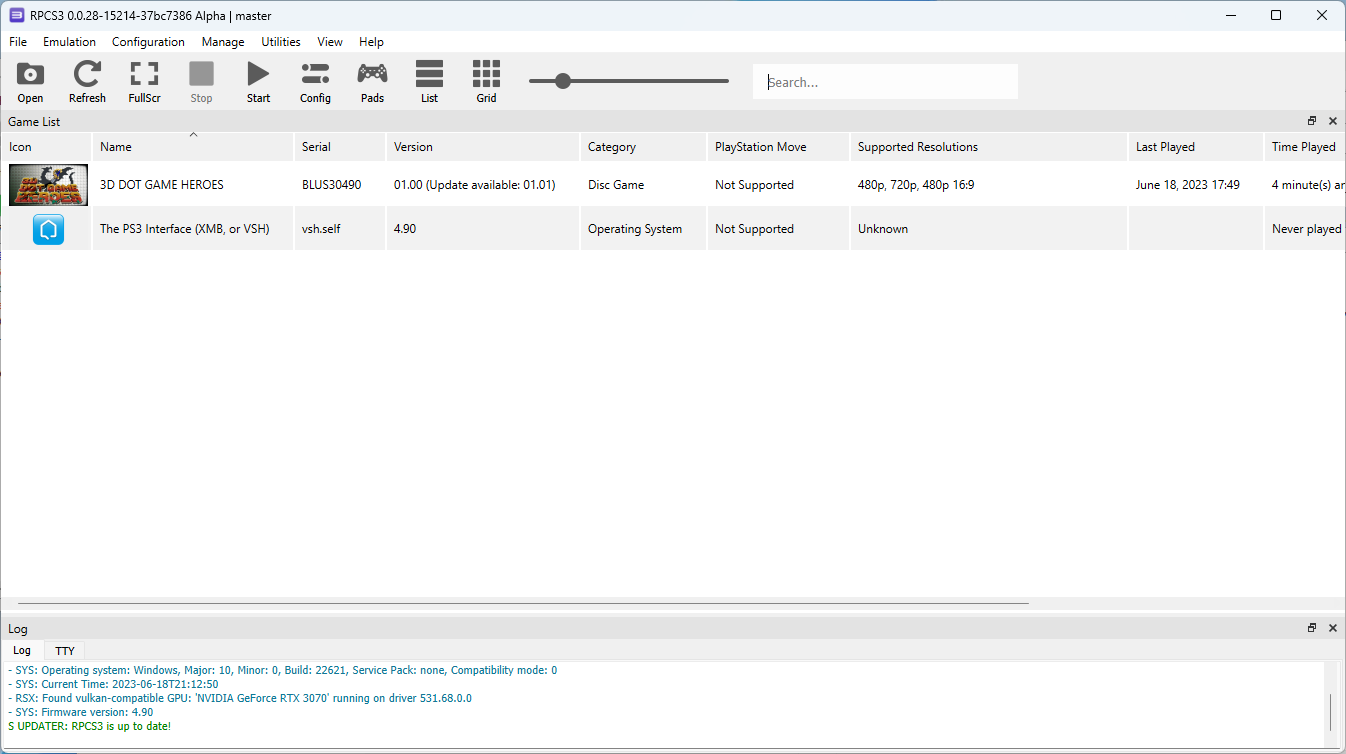Click the RPCS3 is up to date log line
This screenshot has height=754, width=1346.
point(89,726)
